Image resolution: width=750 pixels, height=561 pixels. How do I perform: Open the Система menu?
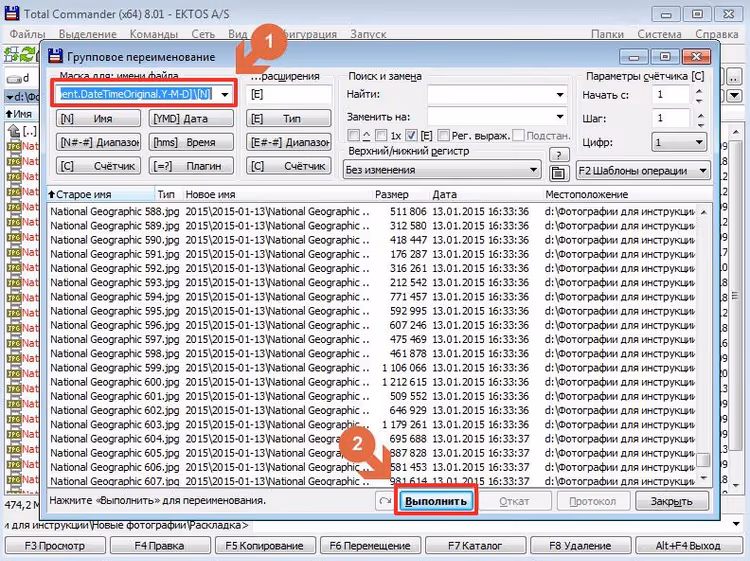(x=659, y=34)
